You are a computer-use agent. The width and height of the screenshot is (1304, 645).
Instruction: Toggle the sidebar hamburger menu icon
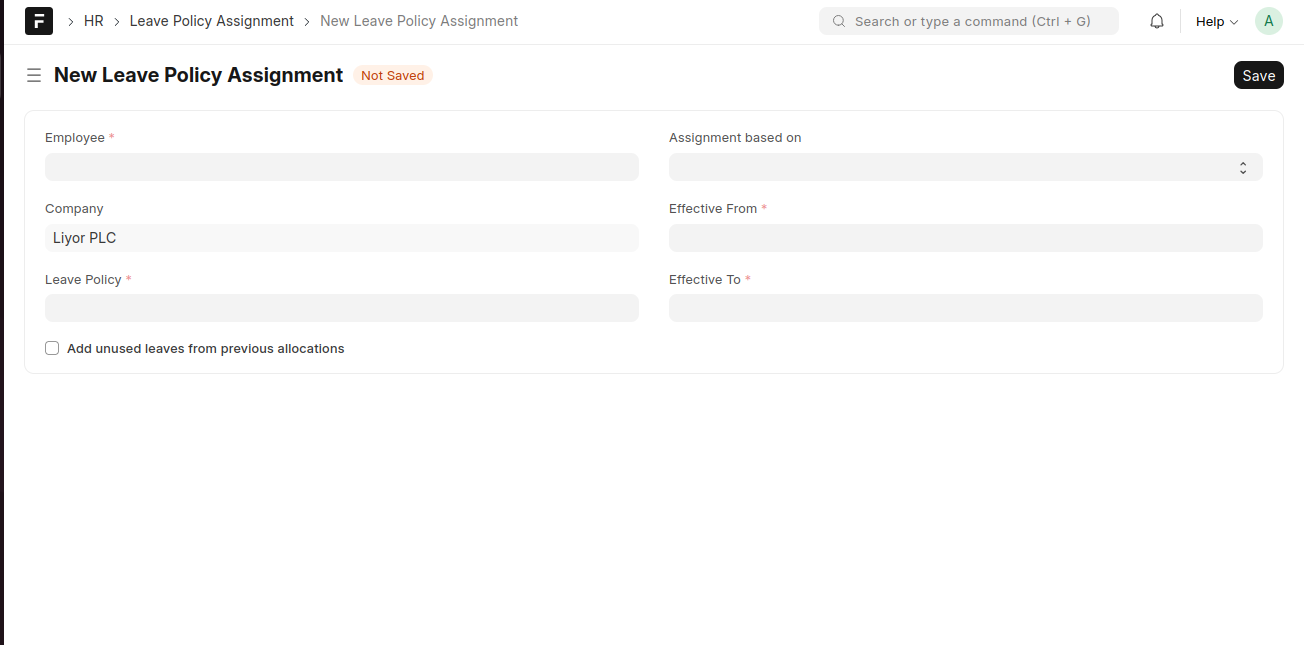click(x=34, y=75)
